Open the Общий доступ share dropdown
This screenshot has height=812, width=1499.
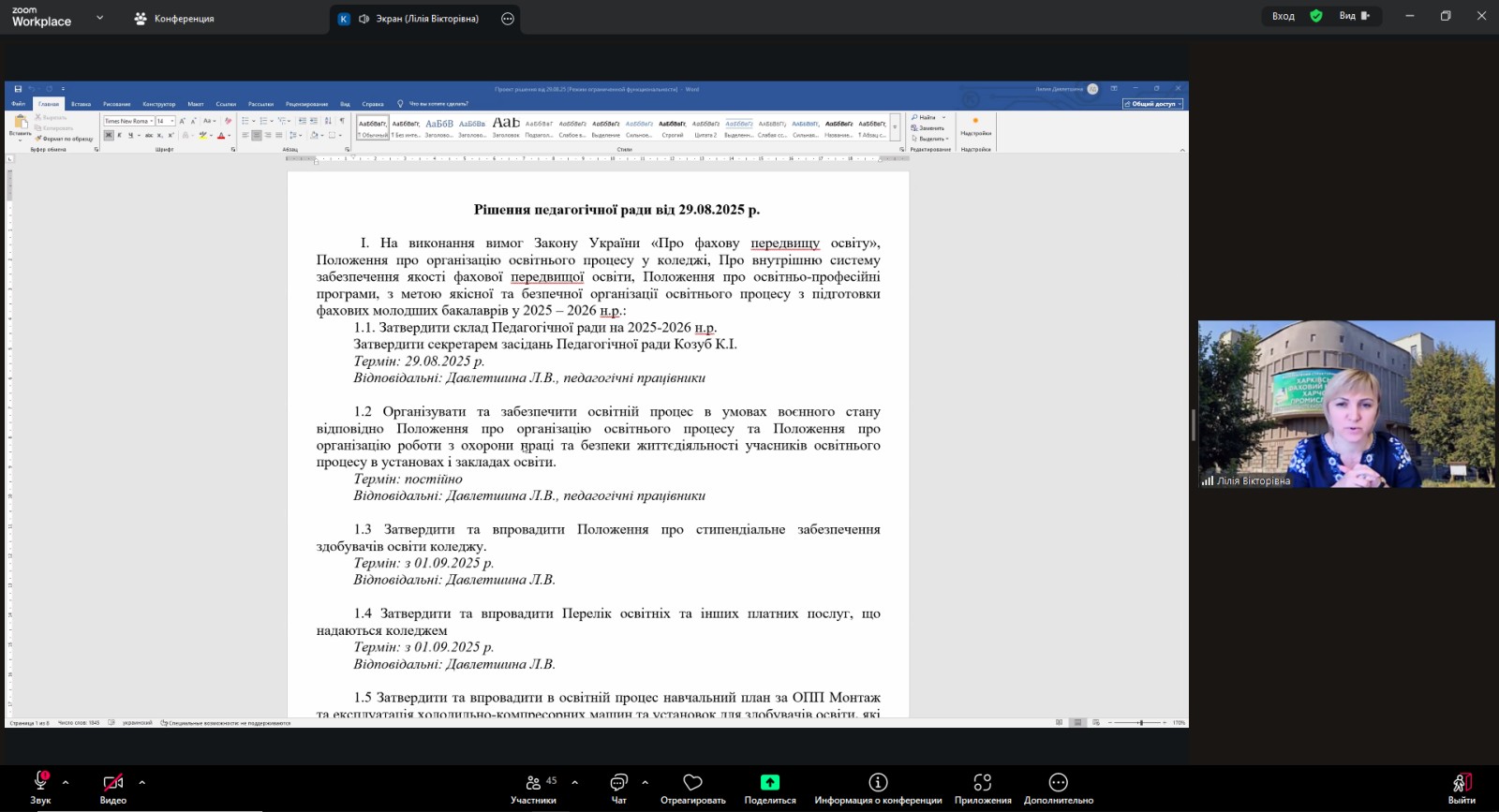[1153, 104]
